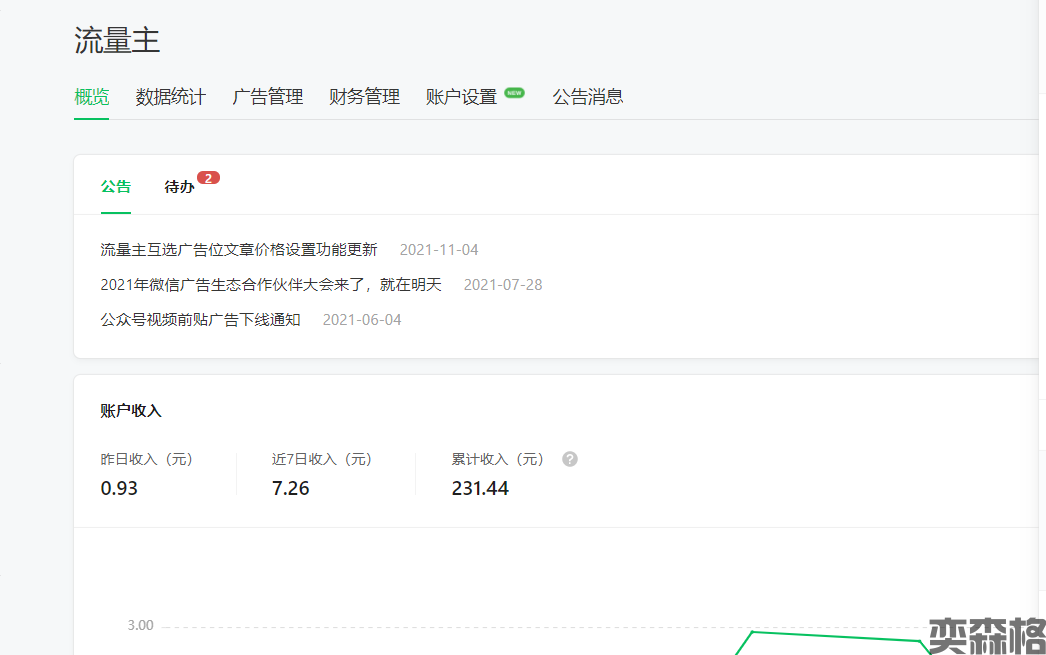Screen dimensions: 1046x655
Task: Click the green income chart line
Action: (835, 636)
